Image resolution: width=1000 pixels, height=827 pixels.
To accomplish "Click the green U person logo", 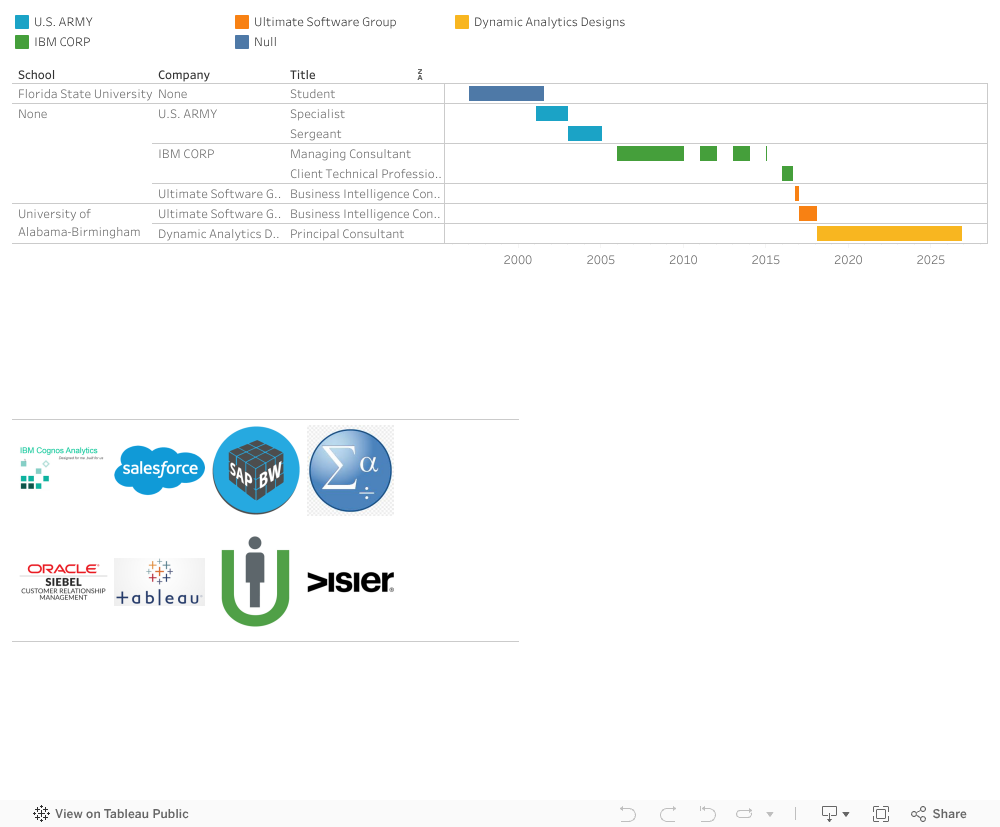I will coord(255,582).
